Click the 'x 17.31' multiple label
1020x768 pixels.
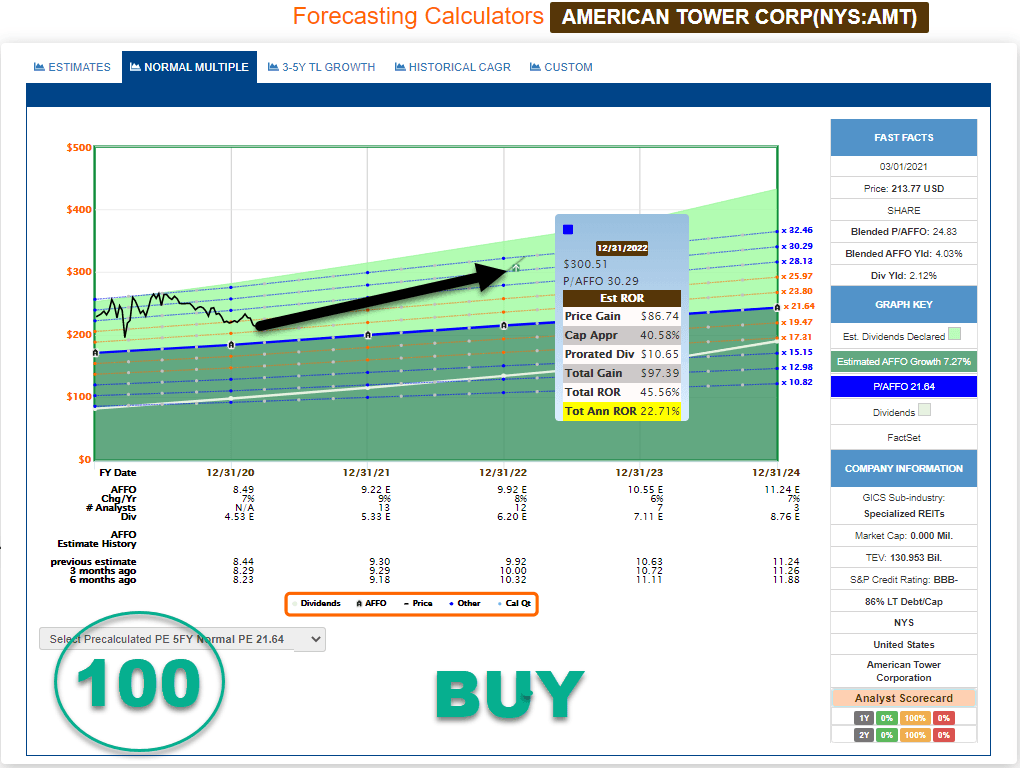pyautogui.click(x=797, y=337)
